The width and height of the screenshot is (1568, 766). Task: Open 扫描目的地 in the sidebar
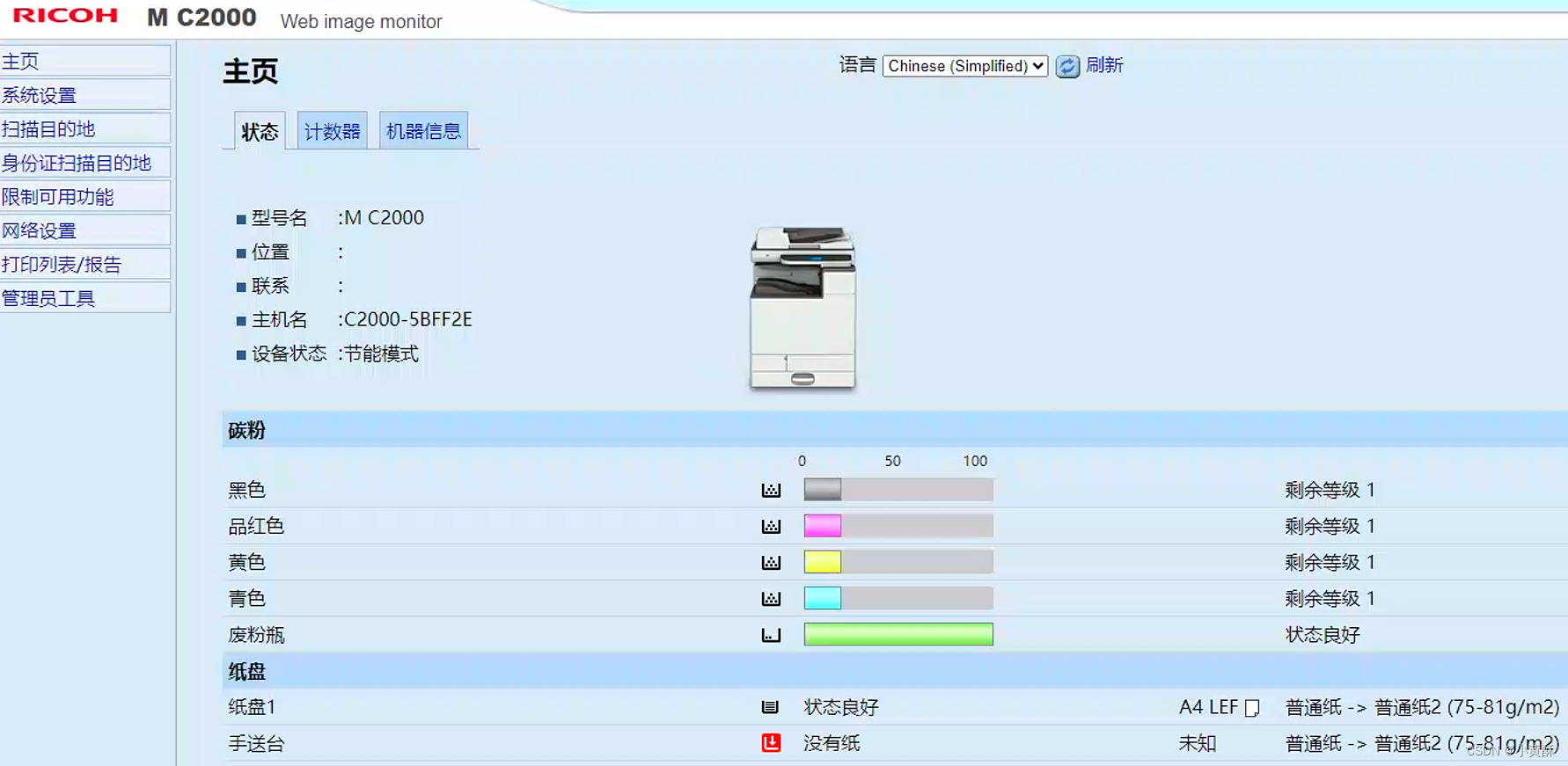pos(85,129)
